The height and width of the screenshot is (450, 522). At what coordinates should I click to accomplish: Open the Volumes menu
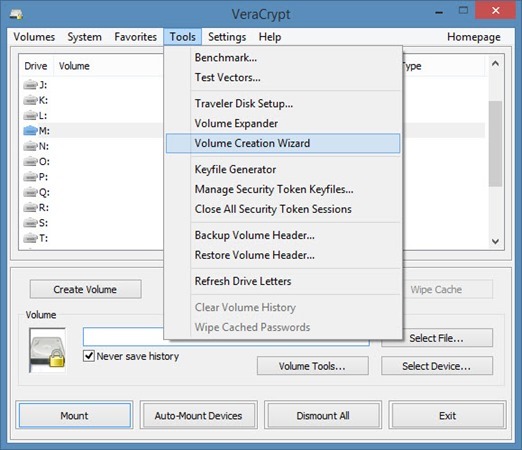click(x=34, y=37)
